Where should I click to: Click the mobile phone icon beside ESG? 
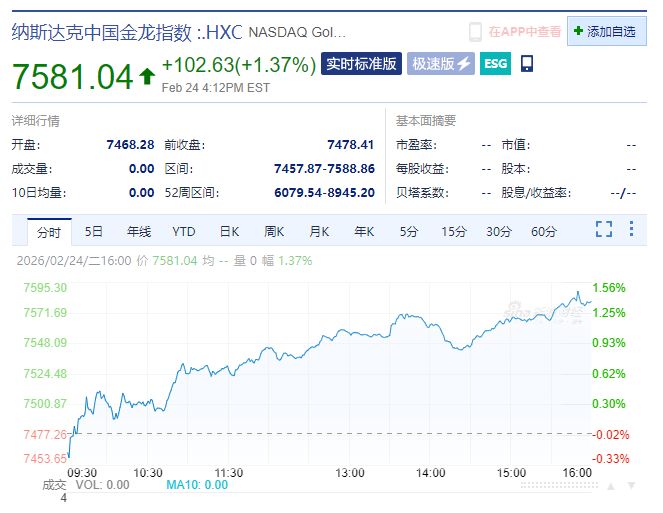coord(527,64)
